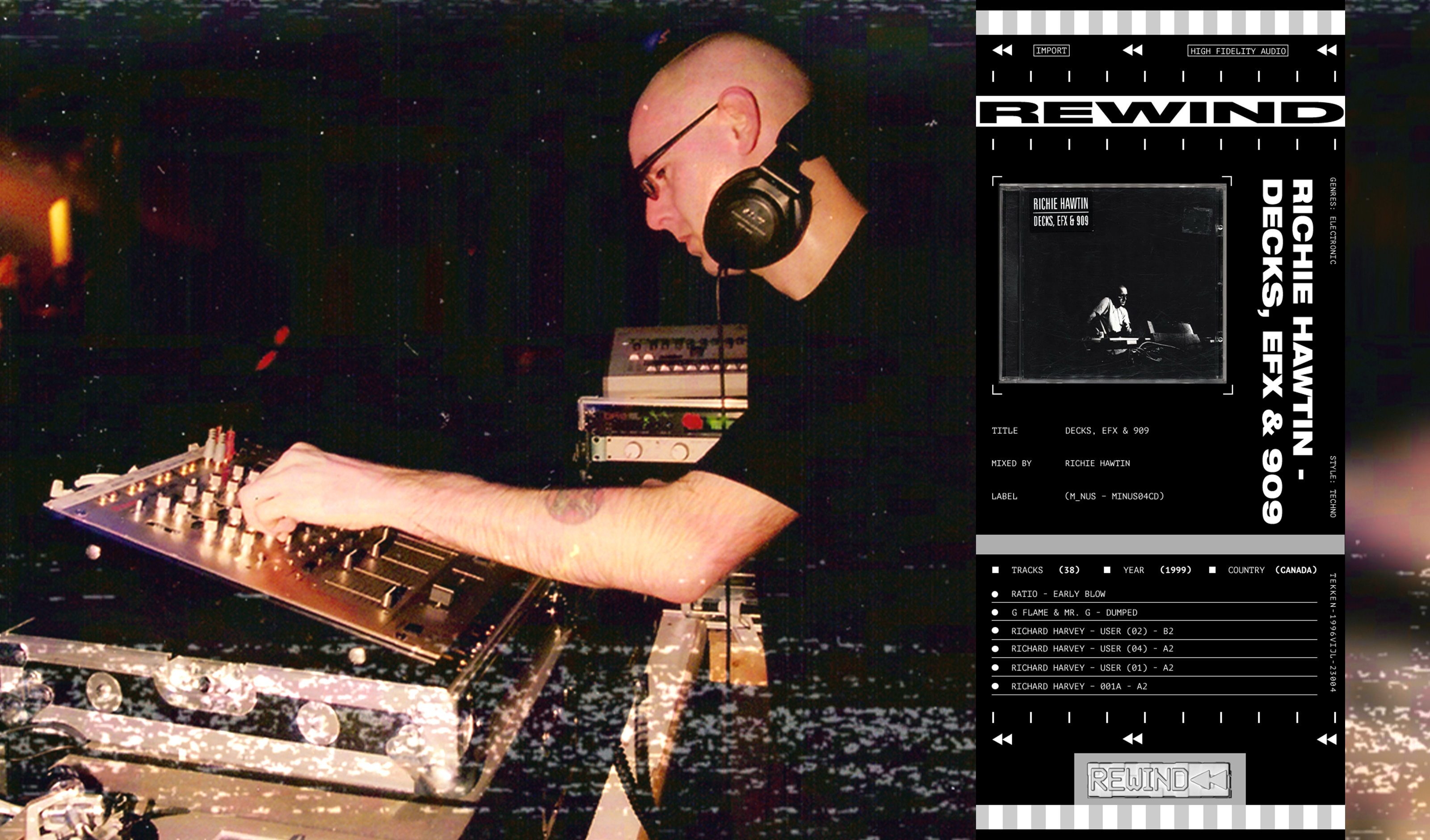Click the TRACKS label
1430x840 pixels.
pos(1027,570)
